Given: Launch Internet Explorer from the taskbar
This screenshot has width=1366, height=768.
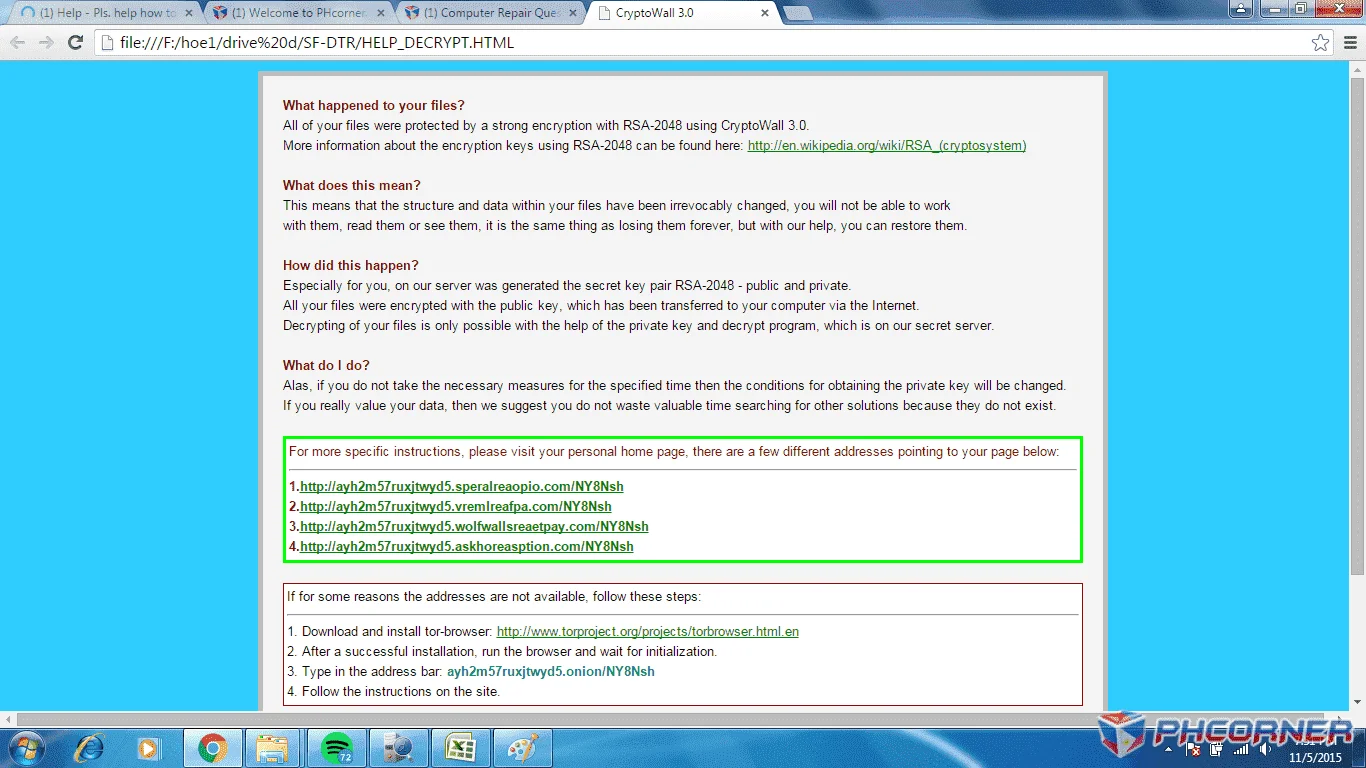Looking at the screenshot, I should coord(88,748).
